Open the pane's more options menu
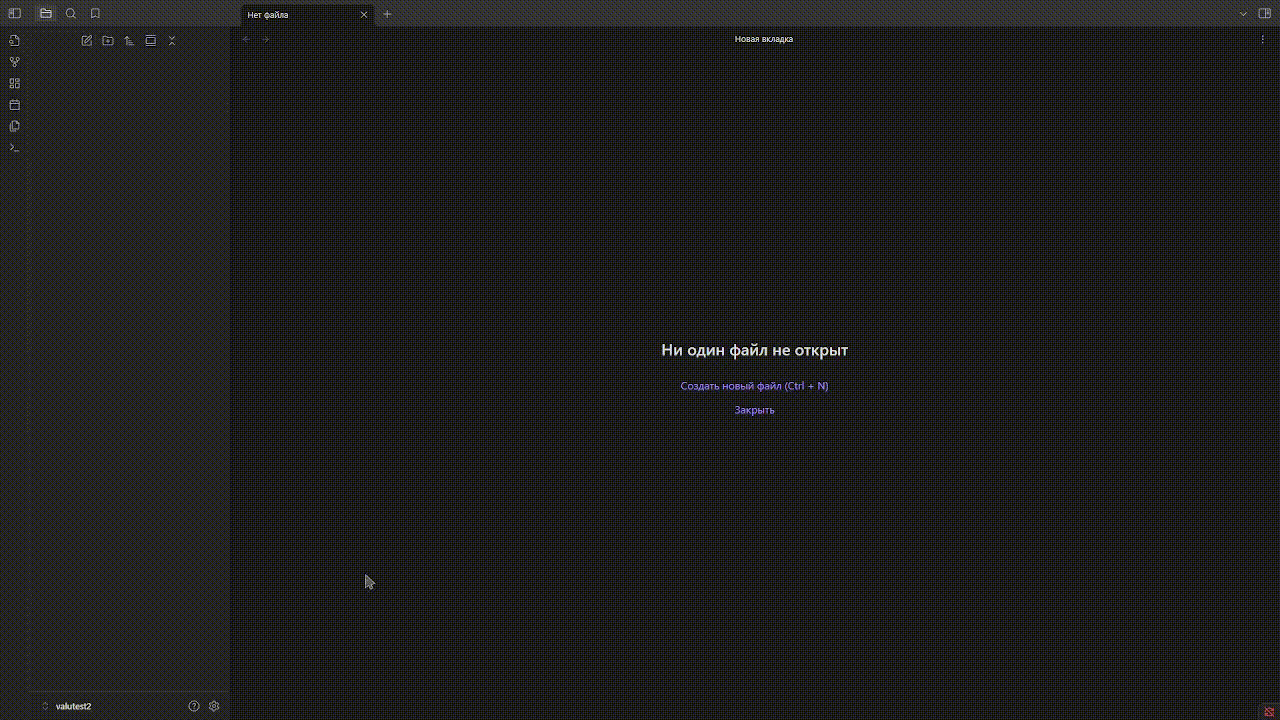 1263,39
